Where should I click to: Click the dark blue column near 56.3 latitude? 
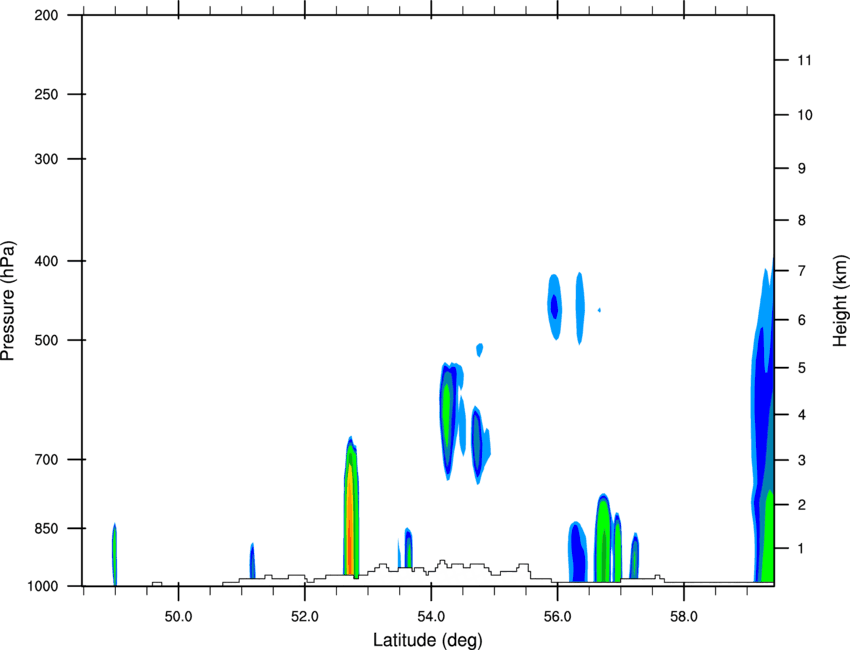tap(578, 552)
